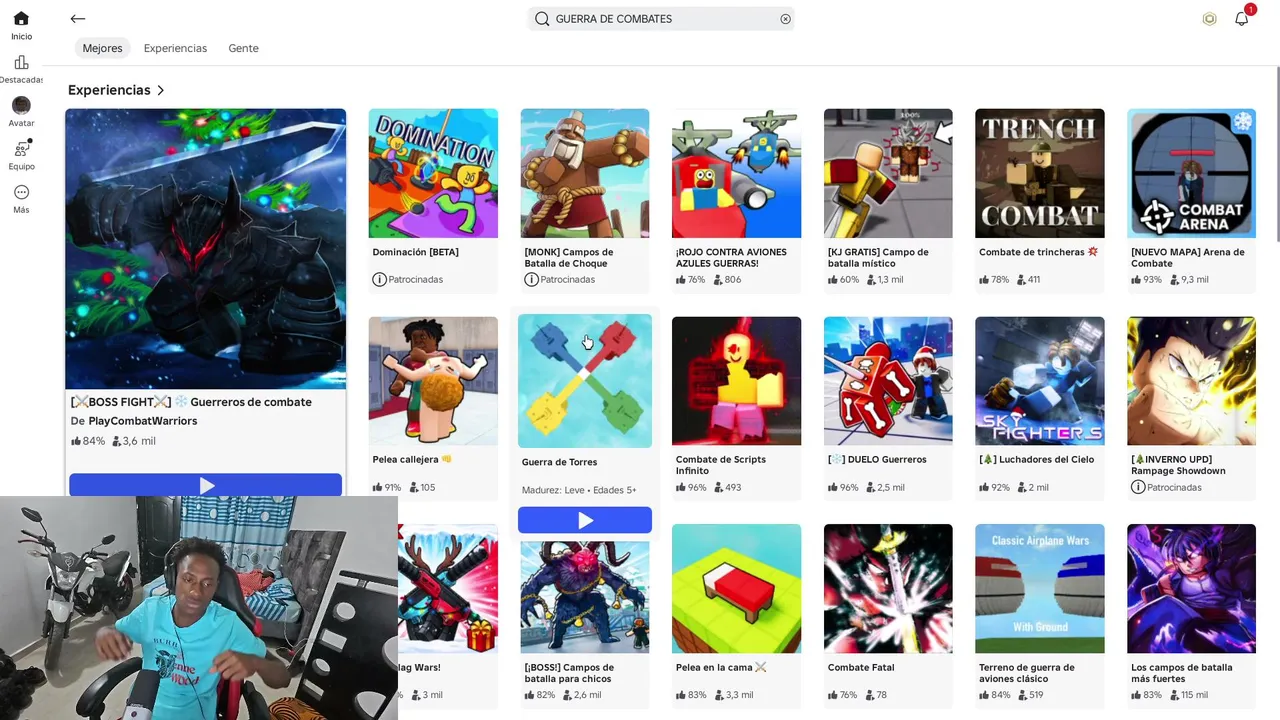Image resolution: width=1280 pixels, height=720 pixels.
Task: Clear the search field with X icon
Action: pyautogui.click(x=785, y=19)
